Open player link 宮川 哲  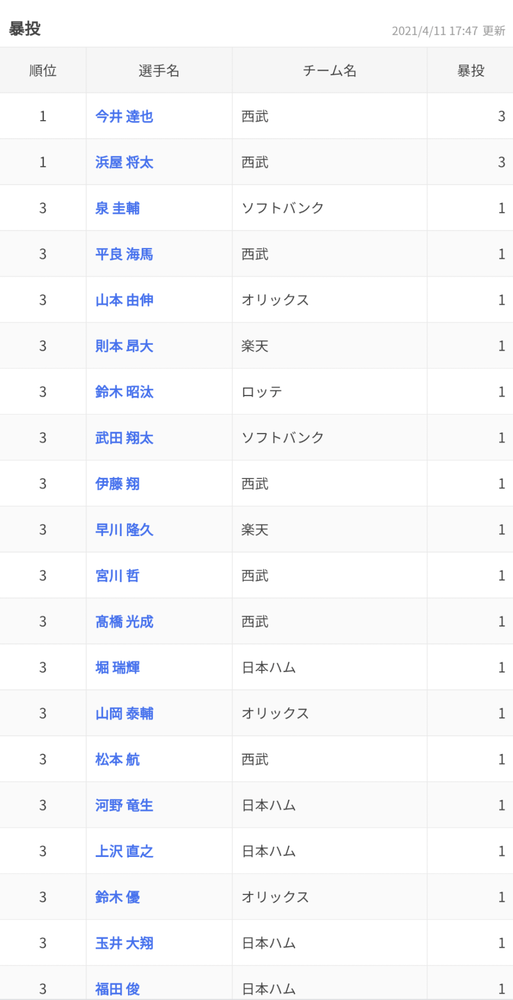tap(117, 576)
